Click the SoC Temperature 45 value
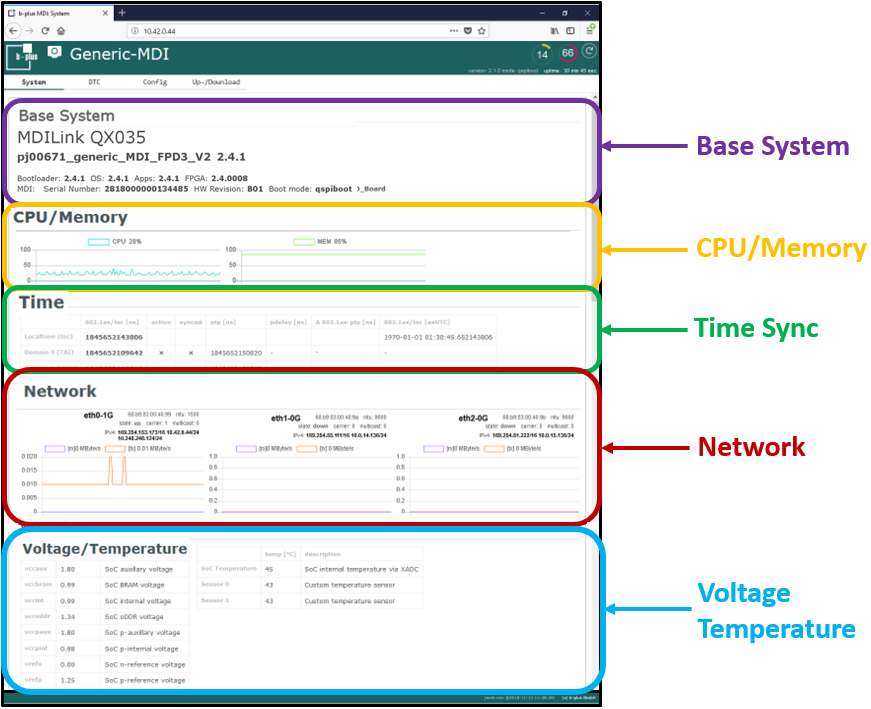Screen dimensions: 871x709 click(269, 570)
